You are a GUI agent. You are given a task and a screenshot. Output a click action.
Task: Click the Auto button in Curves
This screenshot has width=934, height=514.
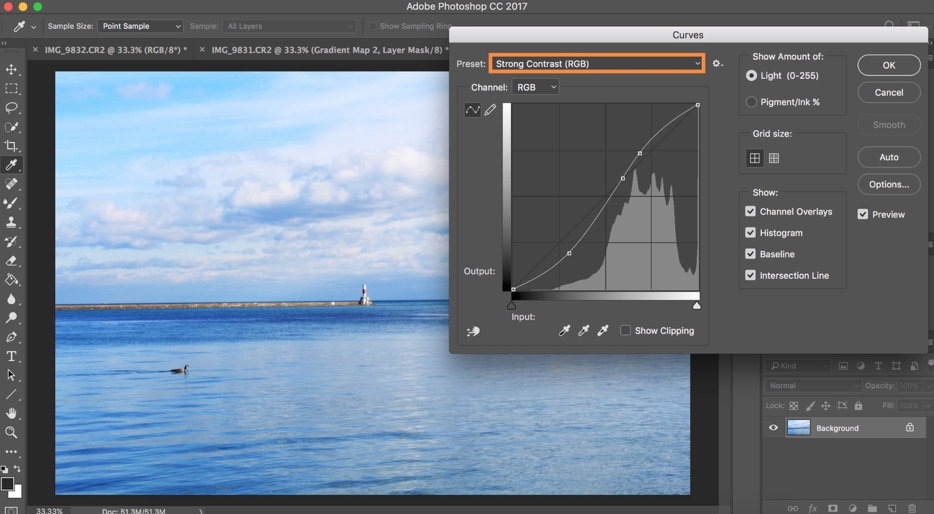pyautogui.click(x=889, y=157)
